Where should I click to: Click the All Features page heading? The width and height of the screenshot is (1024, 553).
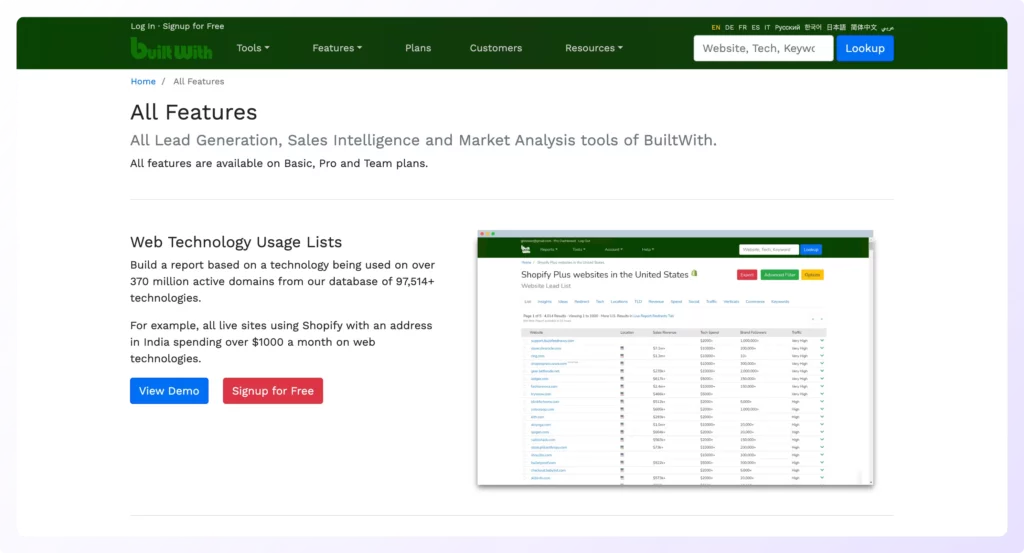click(x=193, y=112)
